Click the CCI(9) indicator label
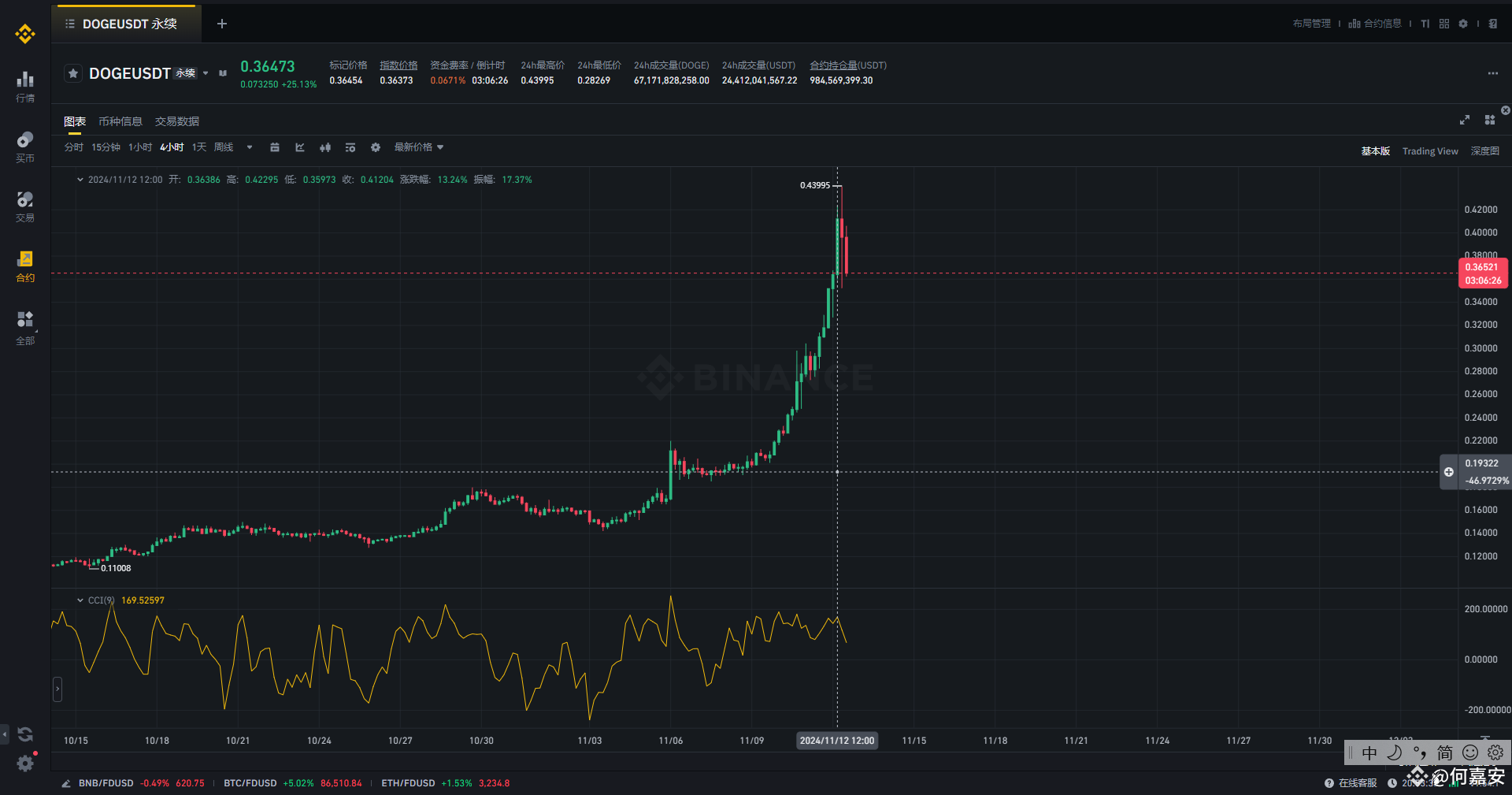The height and width of the screenshot is (795, 1512). (x=101, y=600)
